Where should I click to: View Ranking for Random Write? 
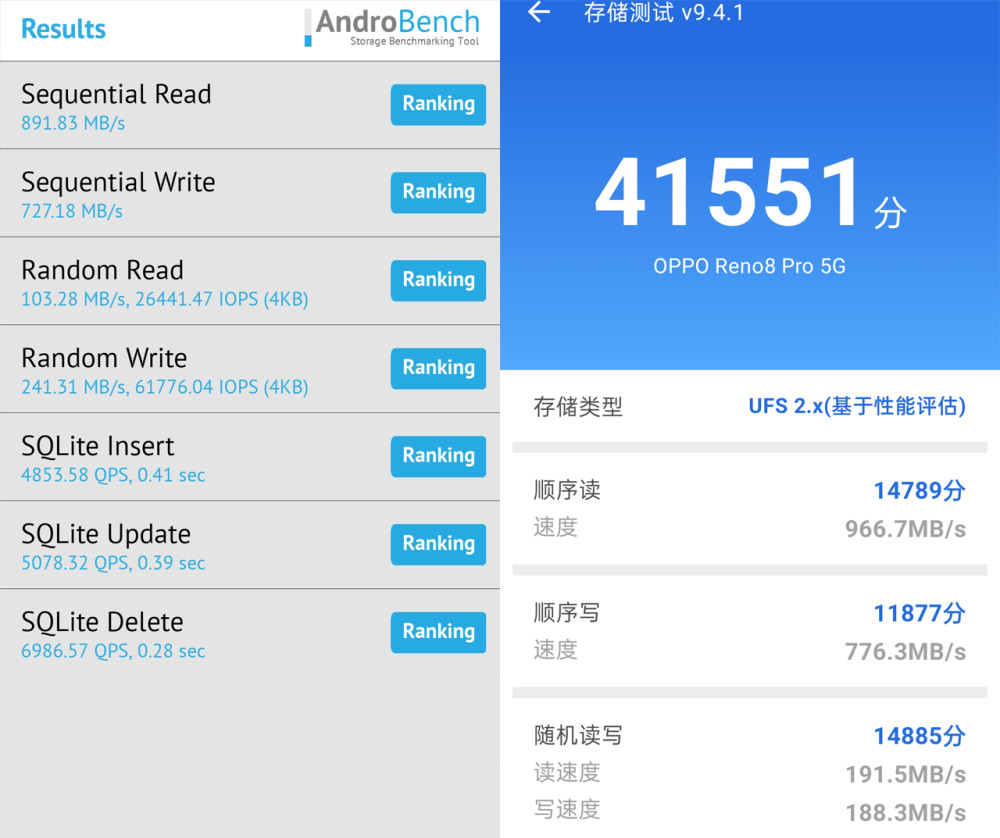438,368
